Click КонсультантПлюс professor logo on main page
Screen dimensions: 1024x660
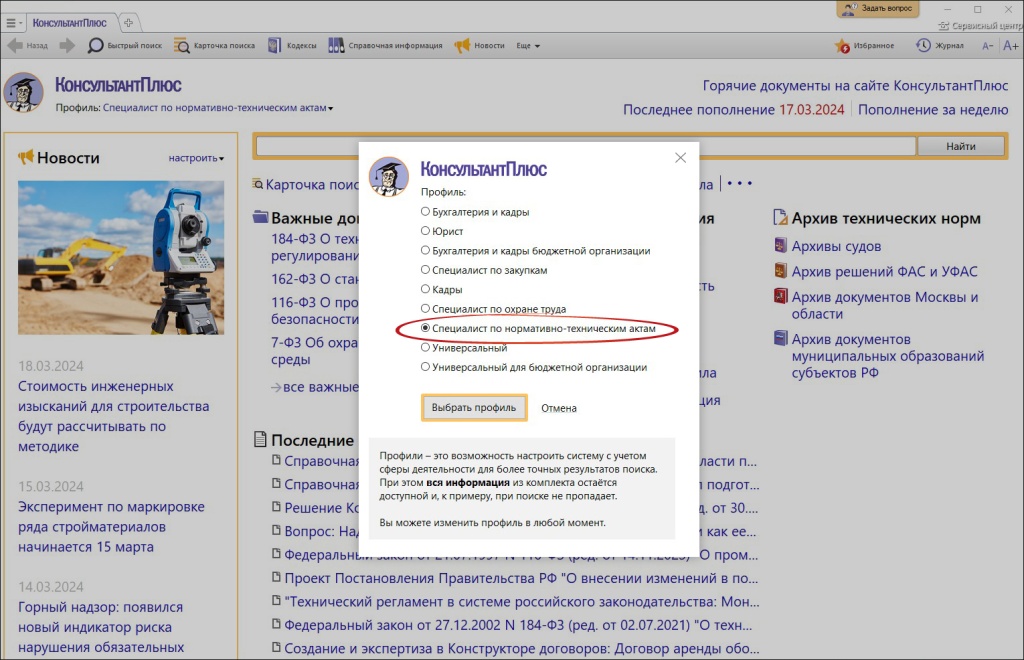(x=24, y=92)
